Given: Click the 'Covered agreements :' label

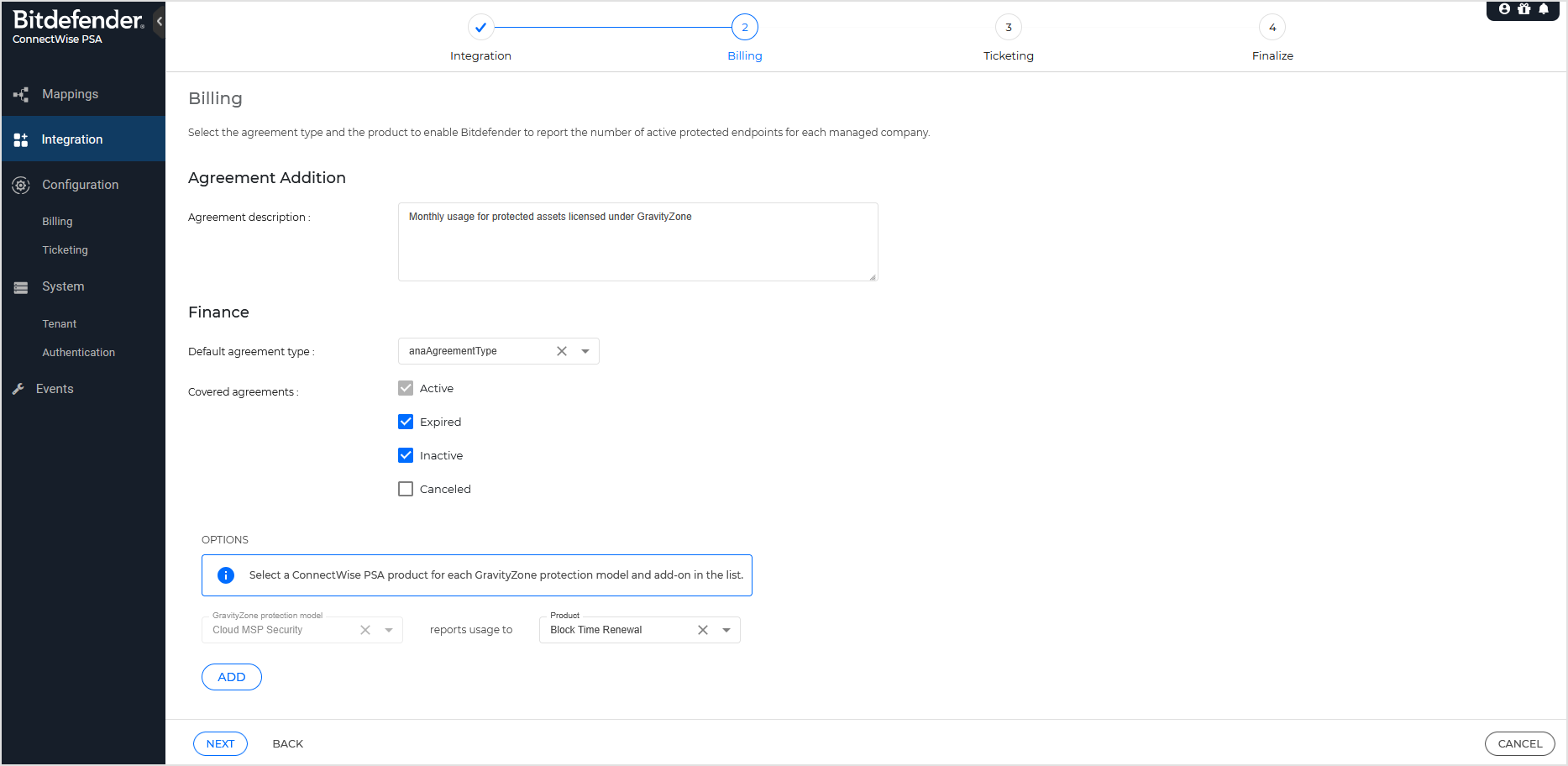Looking at the screenshot, I should (244, 392).
